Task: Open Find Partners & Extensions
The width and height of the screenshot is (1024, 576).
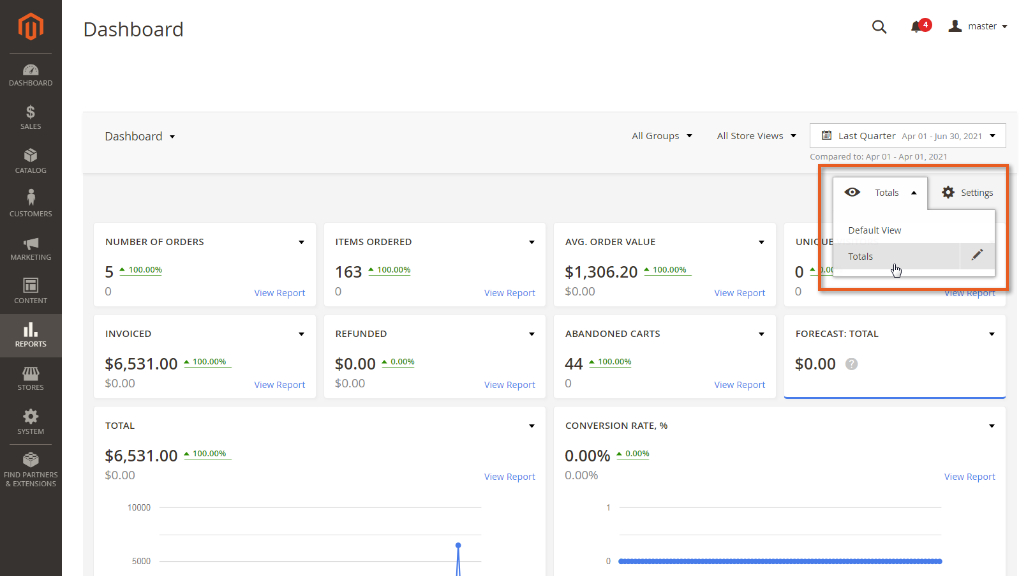Action: pyautogui.click(x=31, y=470)
